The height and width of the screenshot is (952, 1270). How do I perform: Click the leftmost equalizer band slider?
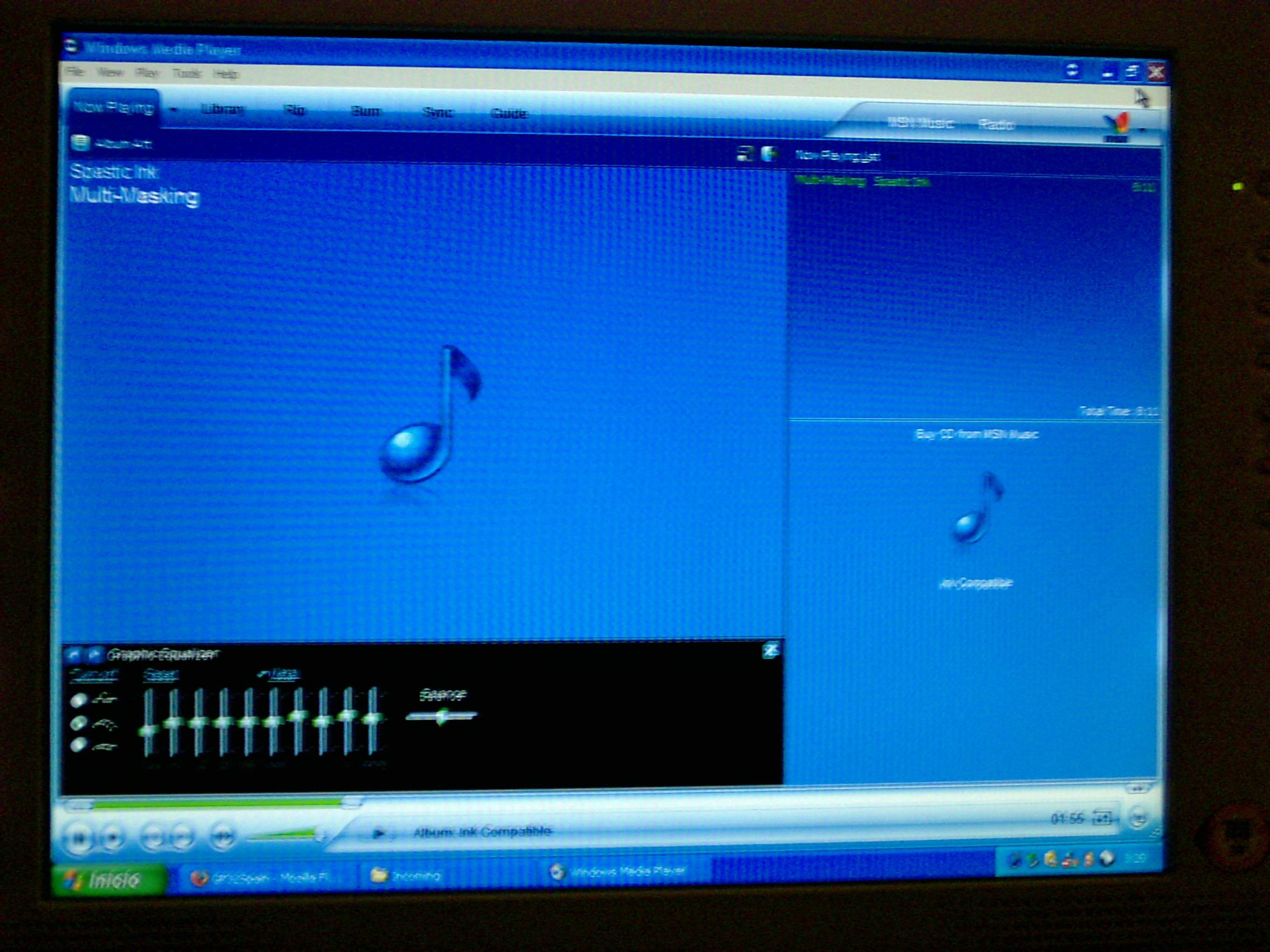tap(148, 722)
